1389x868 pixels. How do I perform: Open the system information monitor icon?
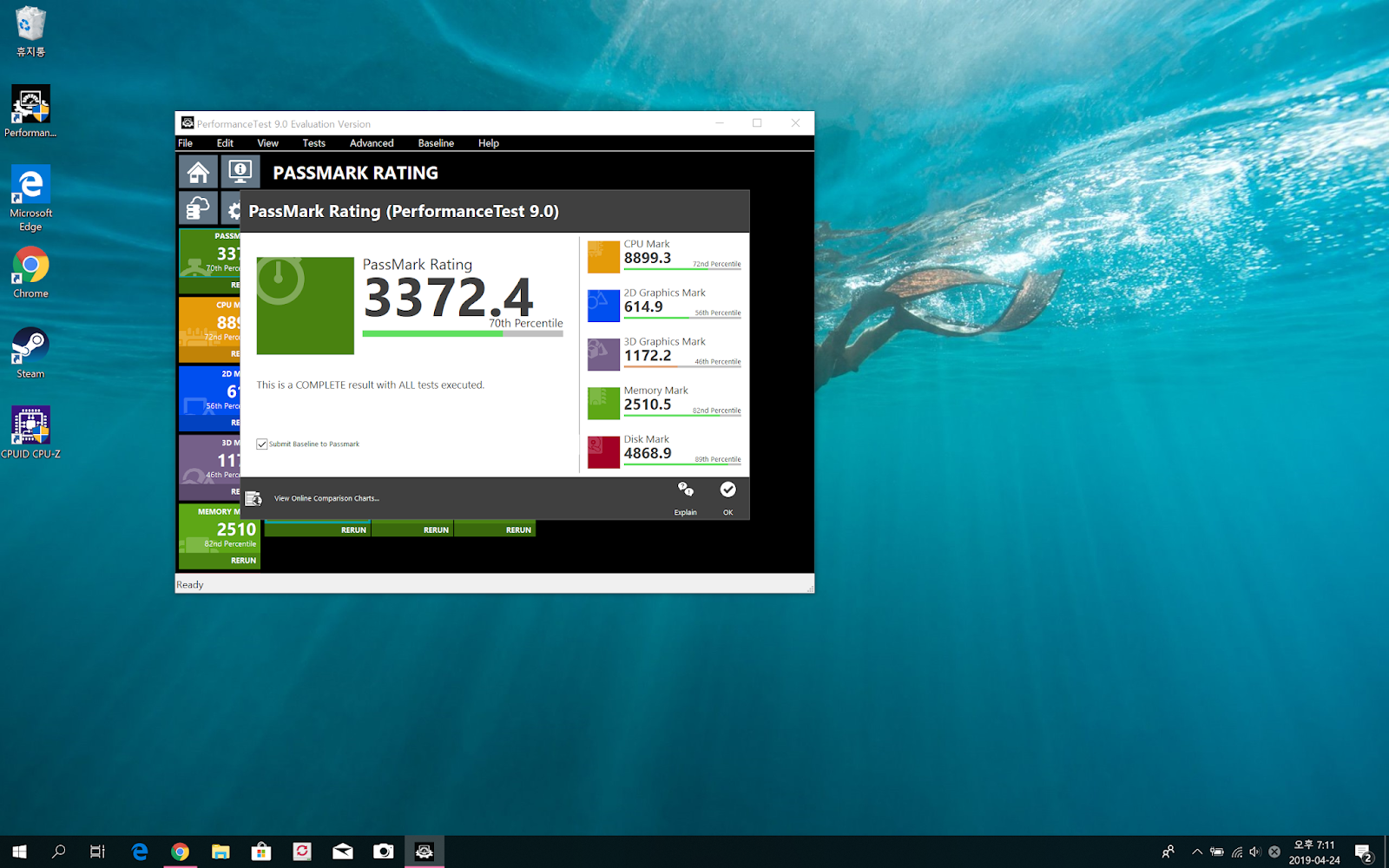(240, 172)
